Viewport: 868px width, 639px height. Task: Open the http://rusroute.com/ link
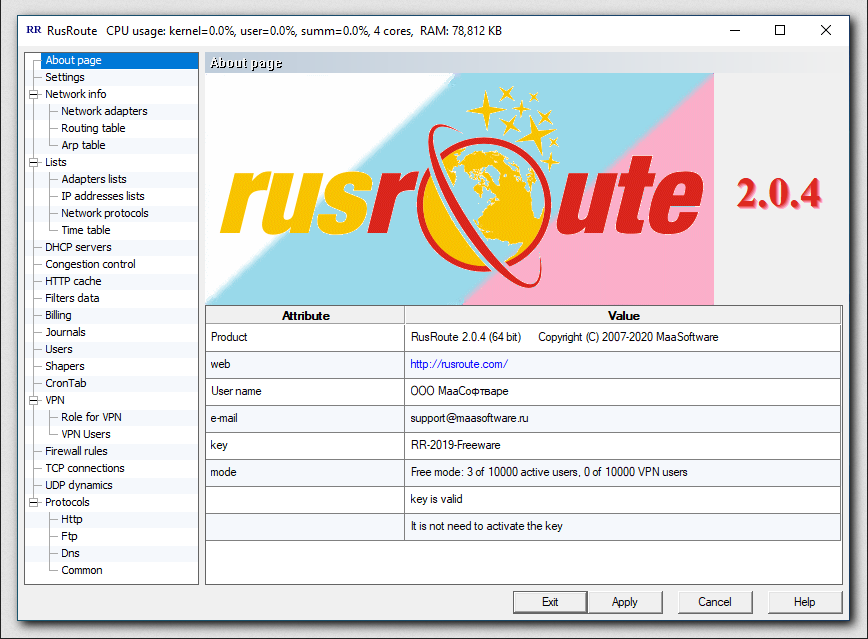tap(459, 364)
